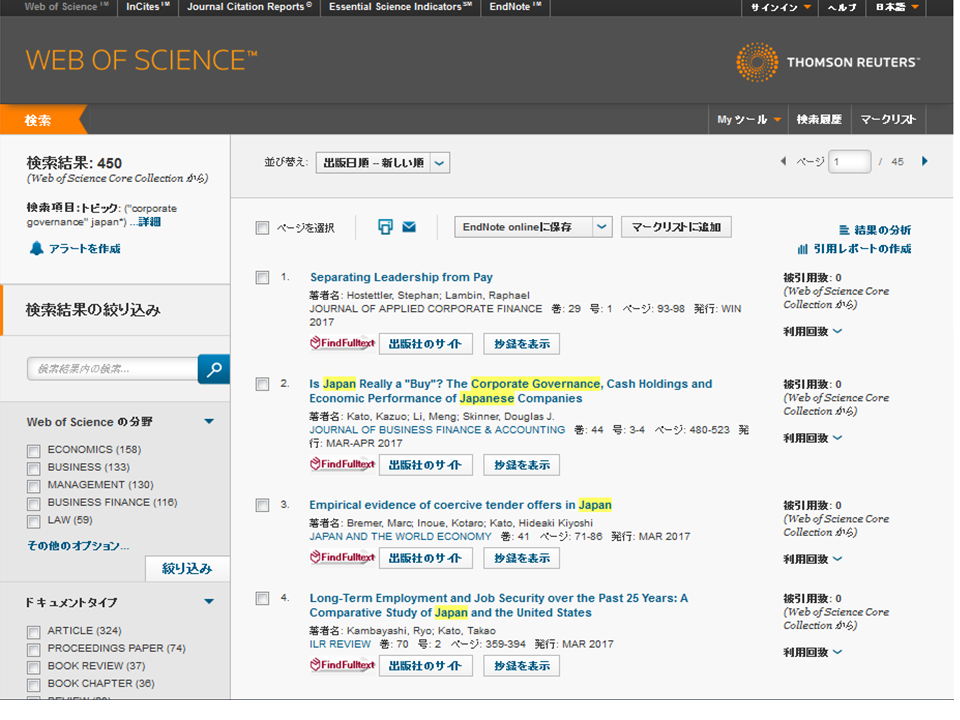Collapse the Web of Science の分野 section
This screenshot has width=960, height=720.
[209, 421]
